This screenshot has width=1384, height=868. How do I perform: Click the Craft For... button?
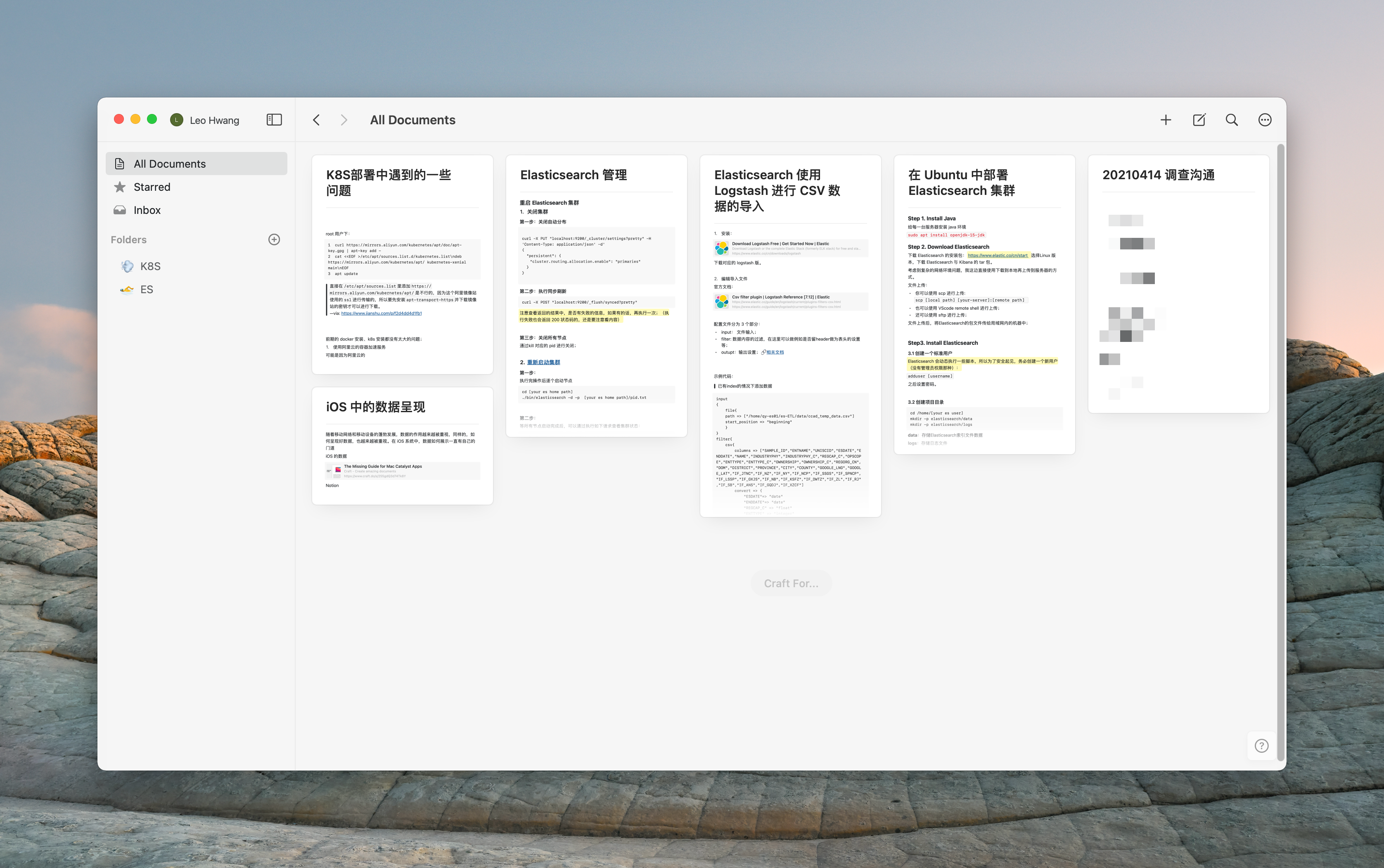click(790, 583)
